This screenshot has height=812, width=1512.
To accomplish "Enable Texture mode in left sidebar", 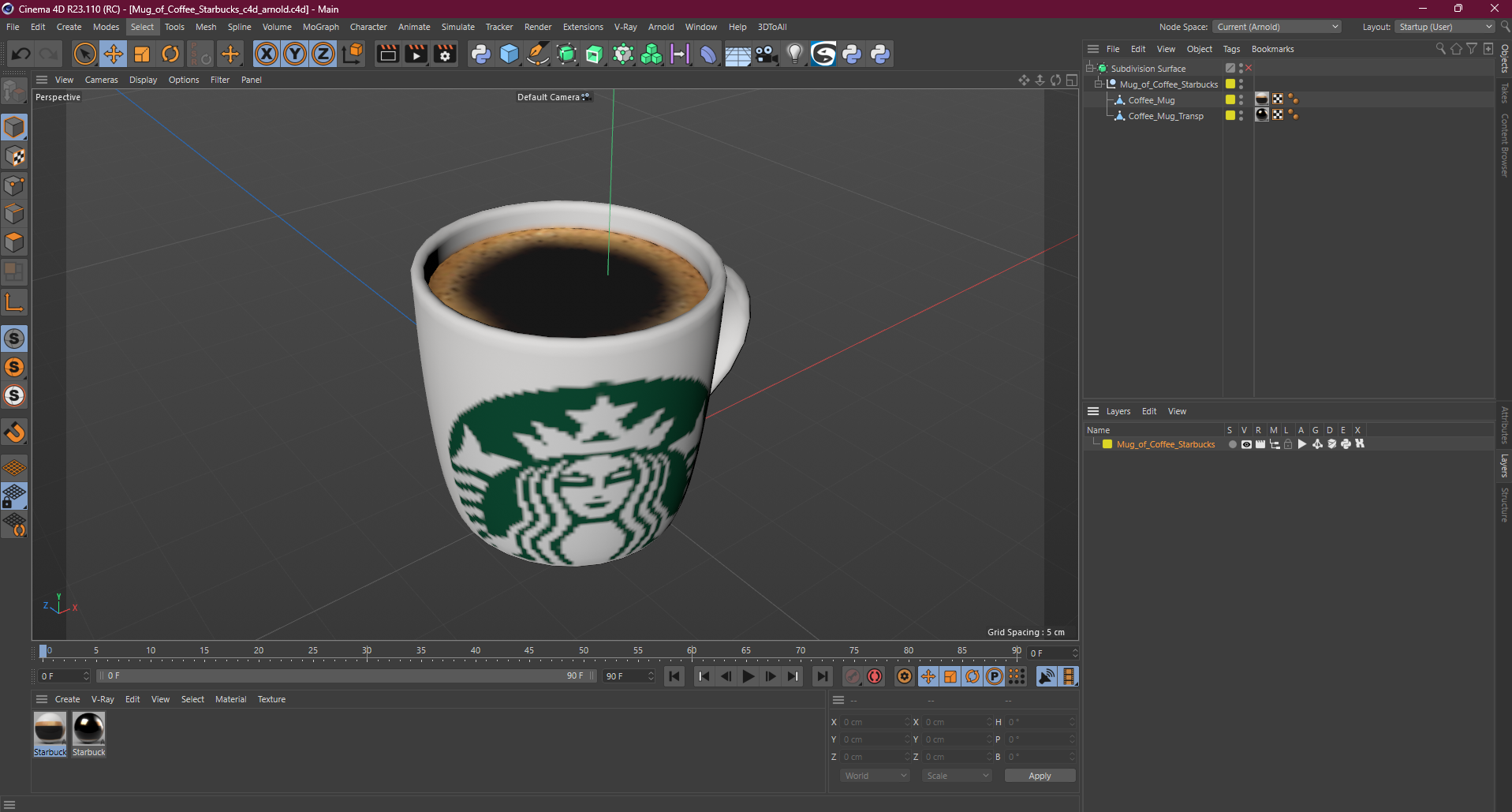I will 14,156.
